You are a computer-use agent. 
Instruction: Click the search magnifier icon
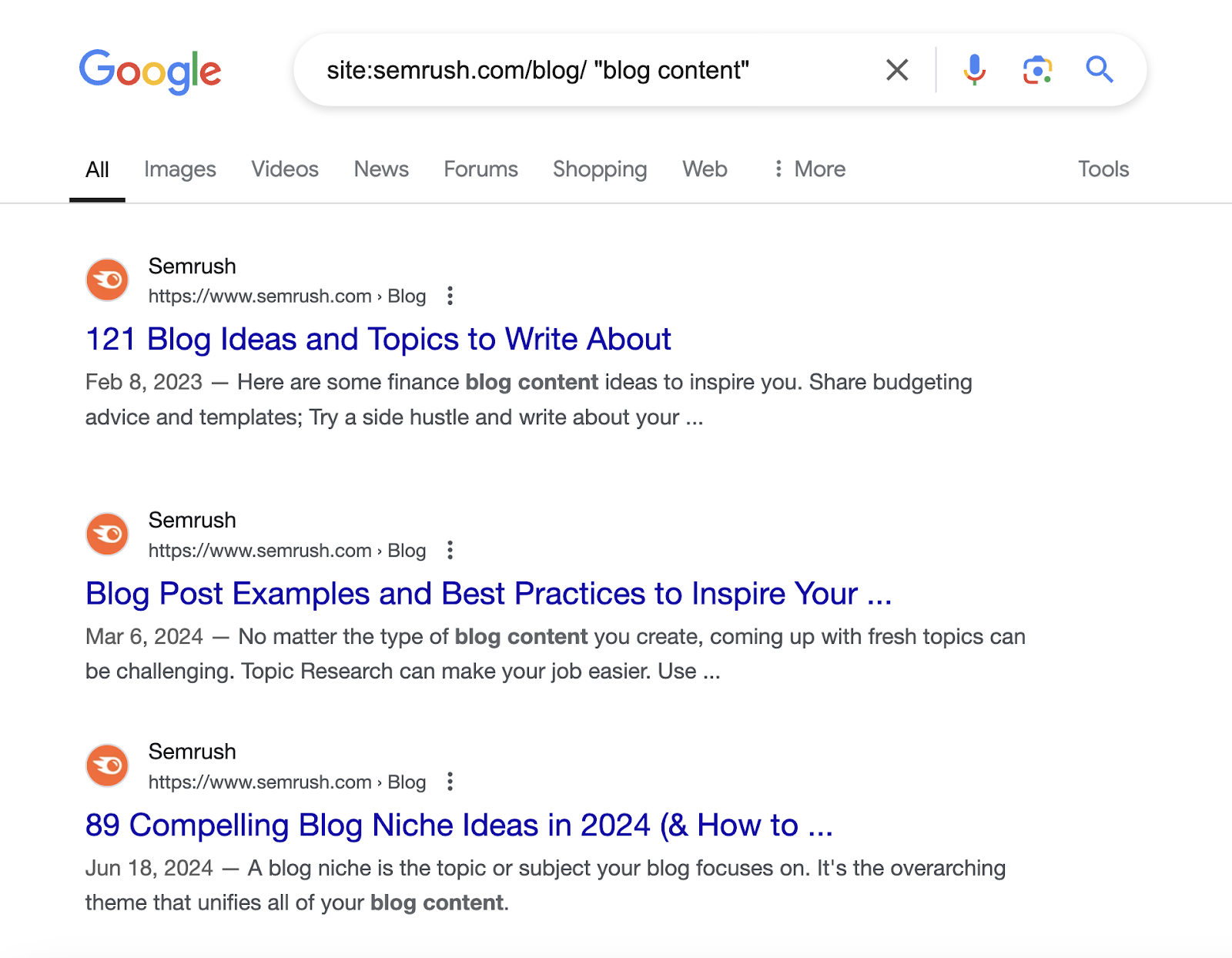(x=1100, y=69)
